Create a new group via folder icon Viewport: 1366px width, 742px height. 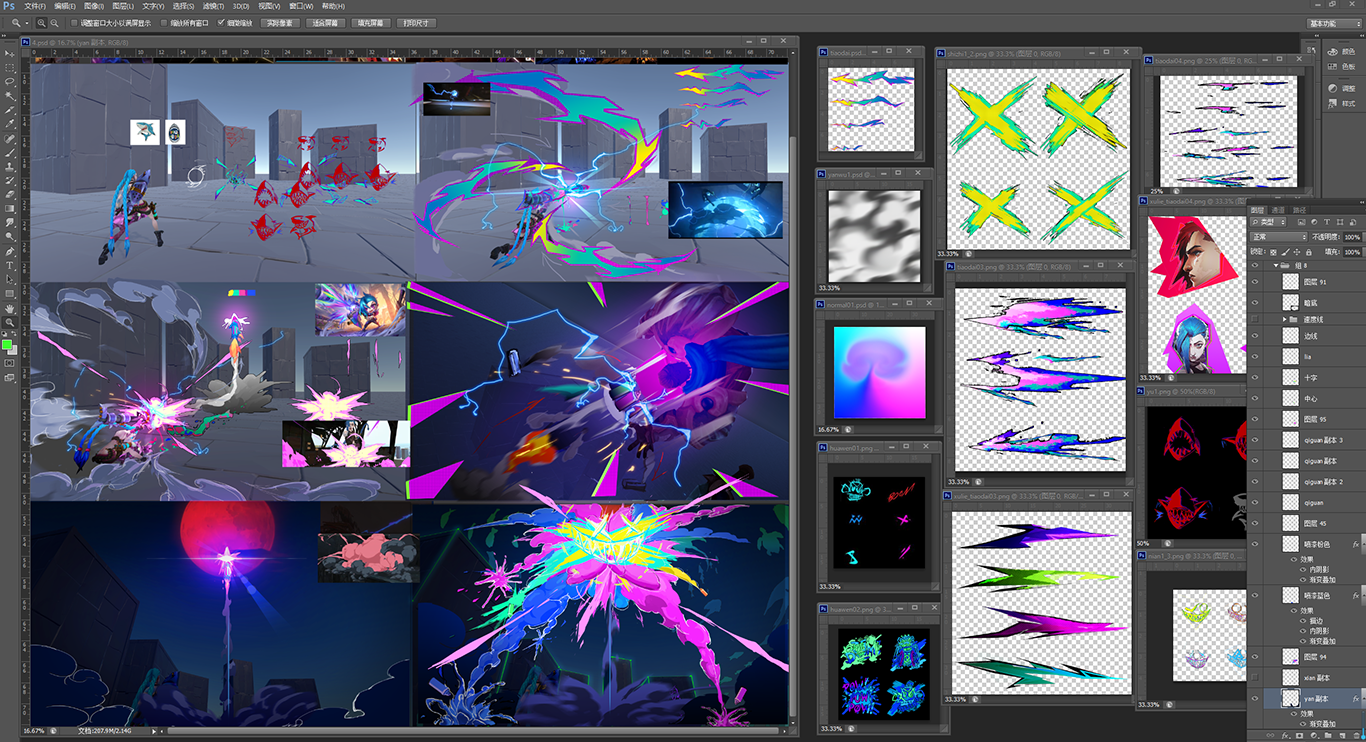click(1329, 736)
